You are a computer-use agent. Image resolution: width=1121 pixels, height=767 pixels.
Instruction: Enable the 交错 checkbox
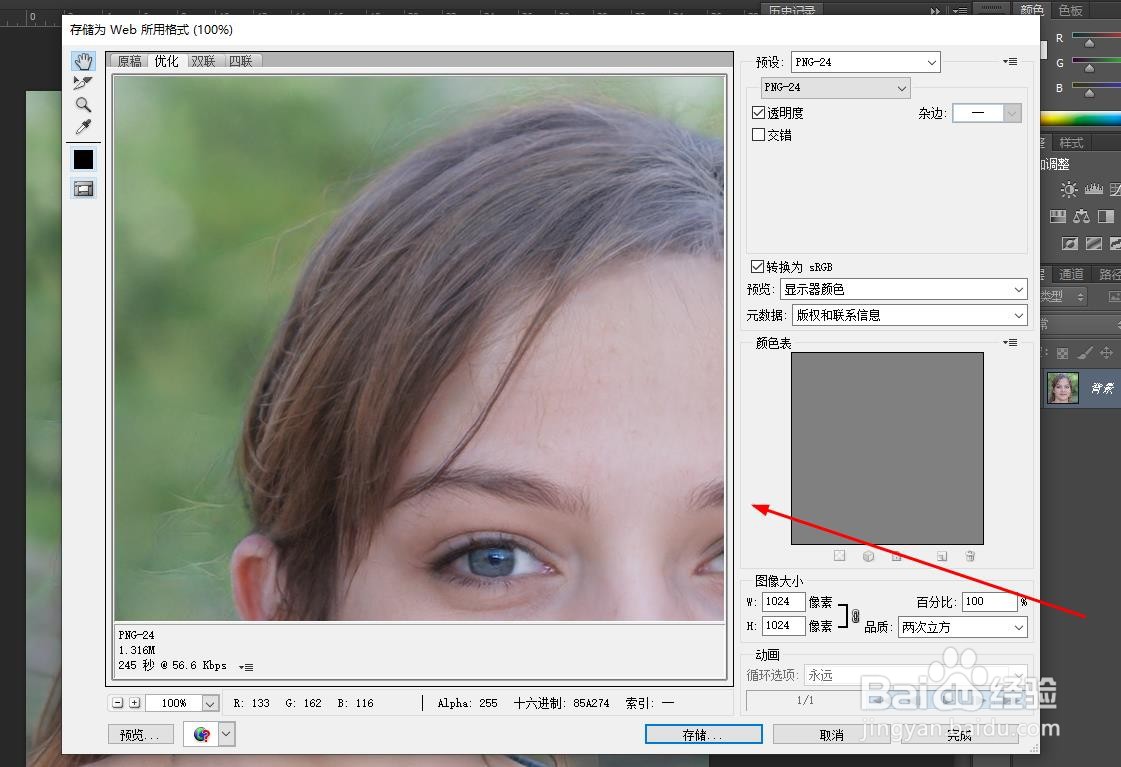758,134
